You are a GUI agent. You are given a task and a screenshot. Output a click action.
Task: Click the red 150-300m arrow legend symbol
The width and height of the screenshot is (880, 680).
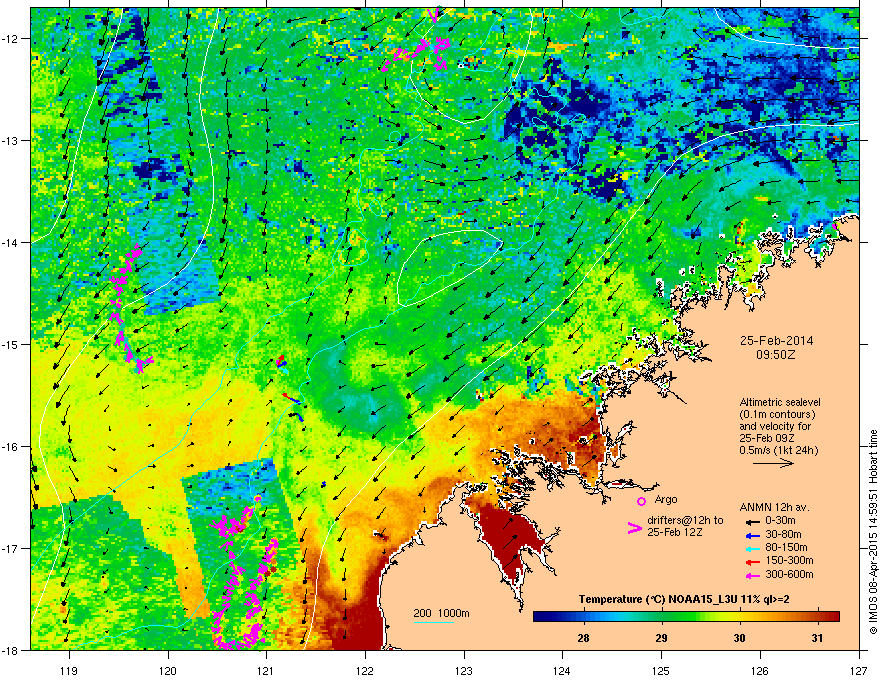point(753,561)
